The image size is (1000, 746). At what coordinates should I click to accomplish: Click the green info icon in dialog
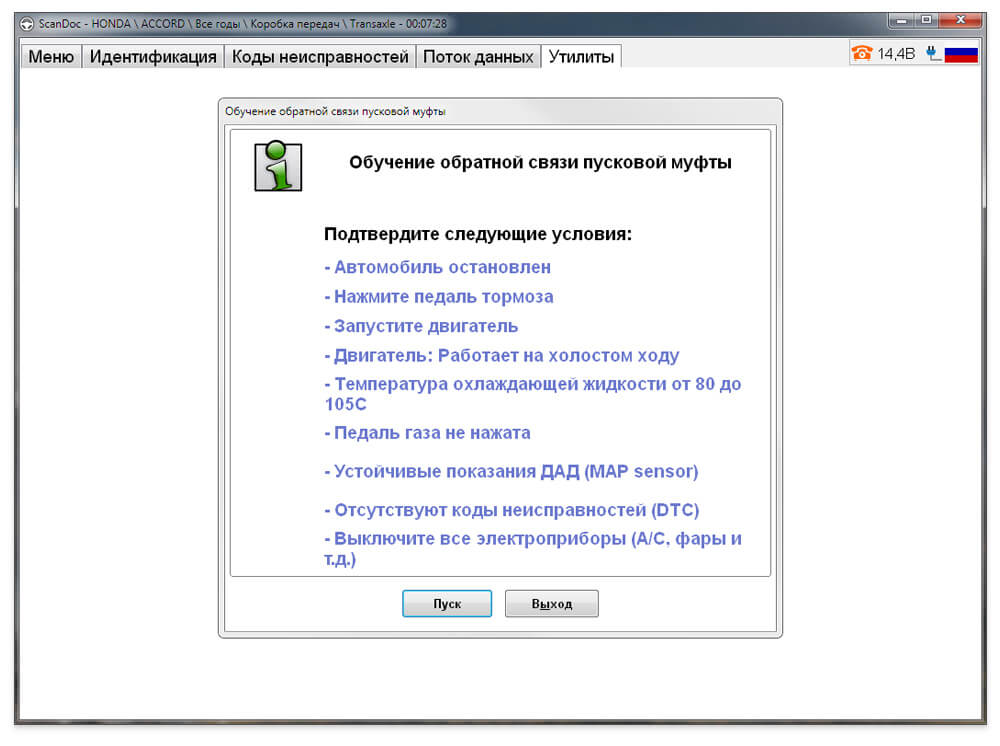coord(278,166)
